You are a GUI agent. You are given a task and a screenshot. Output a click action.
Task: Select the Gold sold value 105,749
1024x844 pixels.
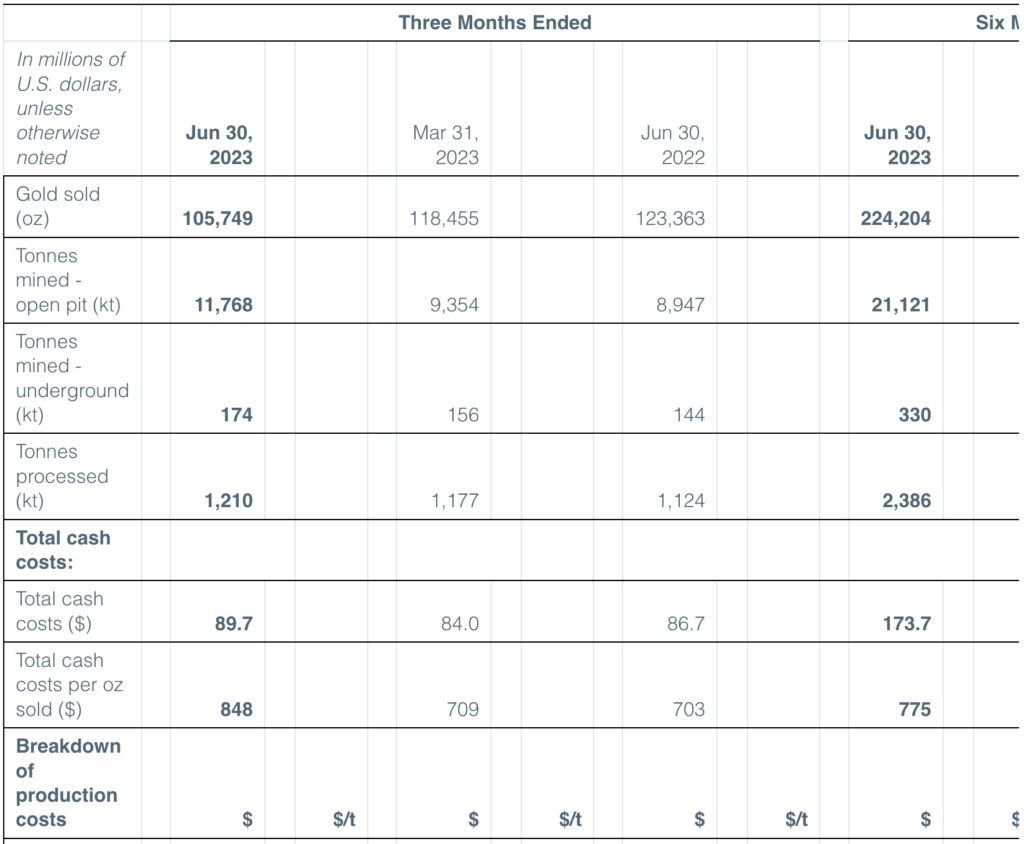tap(218, 218)
